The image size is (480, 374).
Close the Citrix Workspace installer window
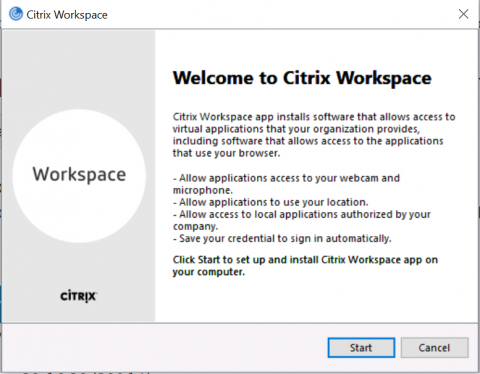click(x=463, y=14)
